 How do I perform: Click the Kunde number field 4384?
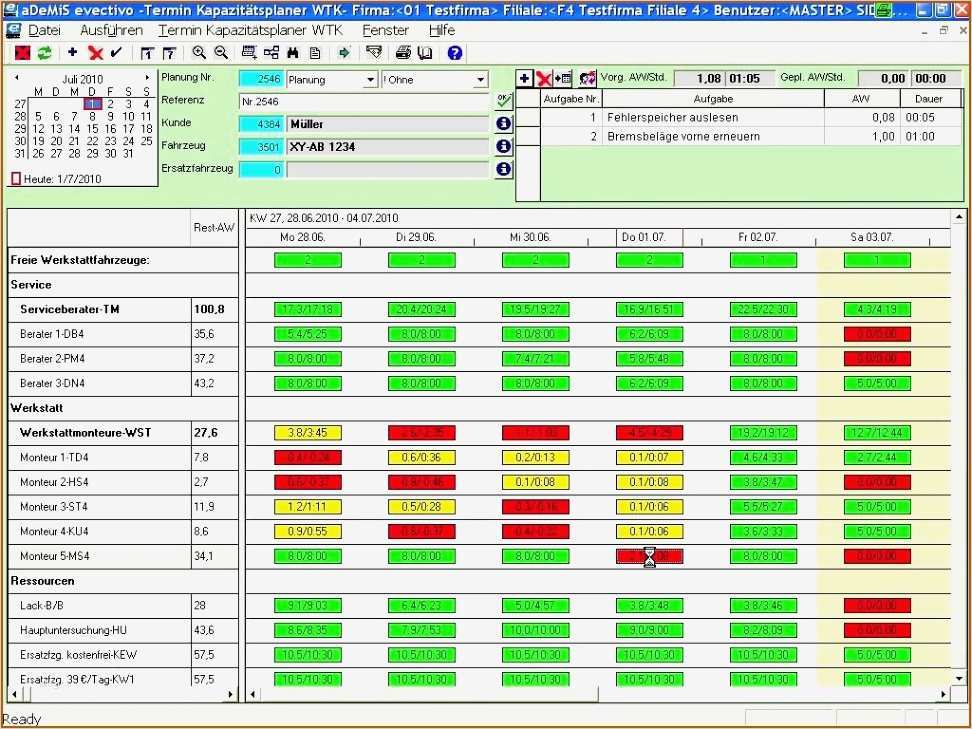click(261, 124)
